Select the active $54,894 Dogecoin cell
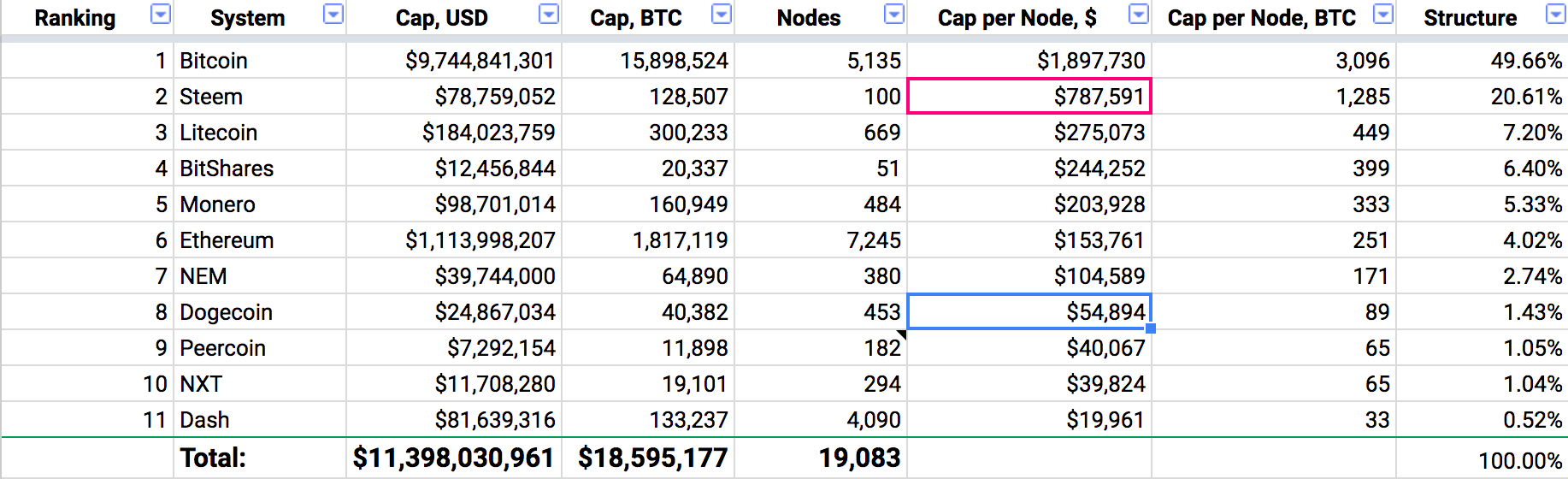Screen dimensions: 1568x479 click(1029, 312)
